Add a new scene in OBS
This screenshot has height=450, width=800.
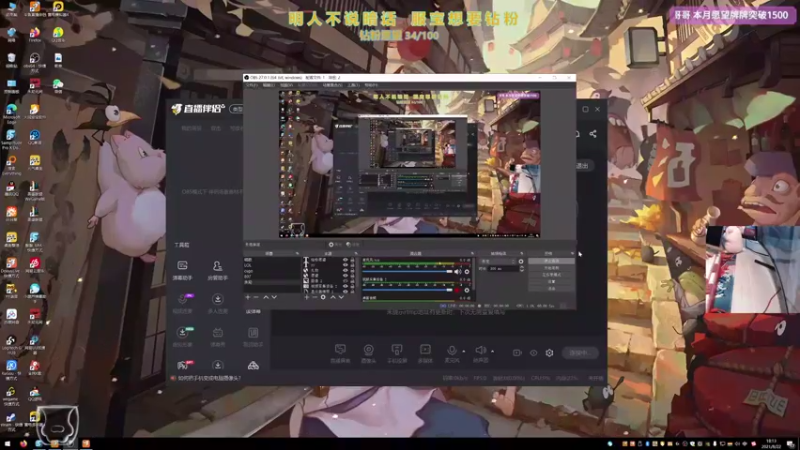248,297
